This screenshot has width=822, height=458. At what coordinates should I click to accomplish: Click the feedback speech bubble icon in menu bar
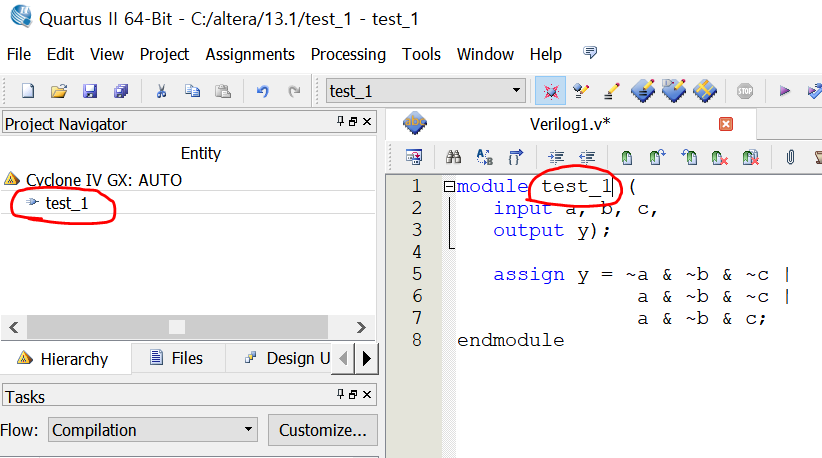(590, 52)
